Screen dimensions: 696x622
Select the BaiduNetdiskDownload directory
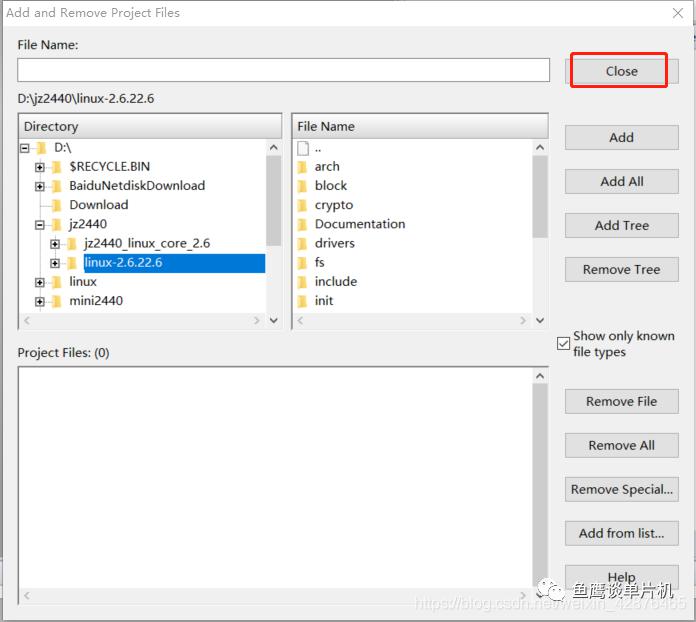[x=137, y=186]
